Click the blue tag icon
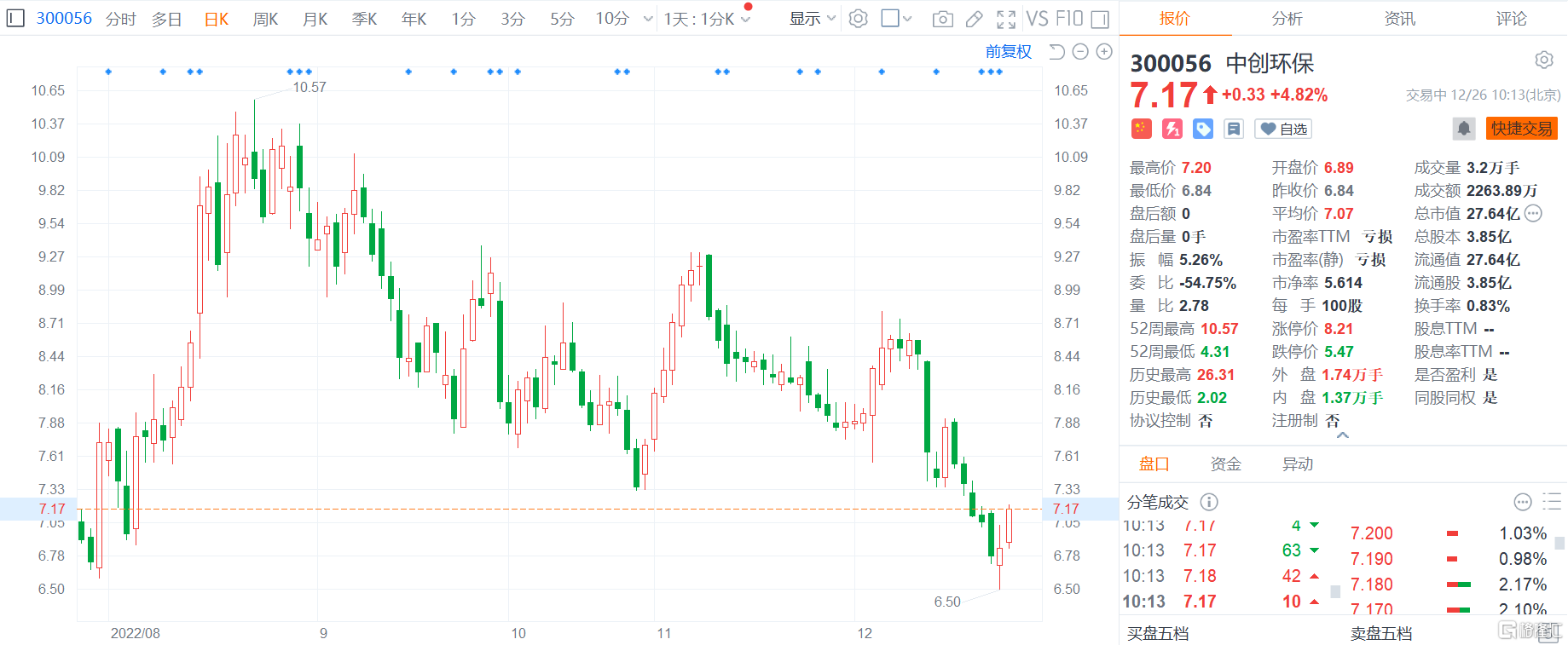Screen dimensions: 1568x645 (x=1203, y=129)
